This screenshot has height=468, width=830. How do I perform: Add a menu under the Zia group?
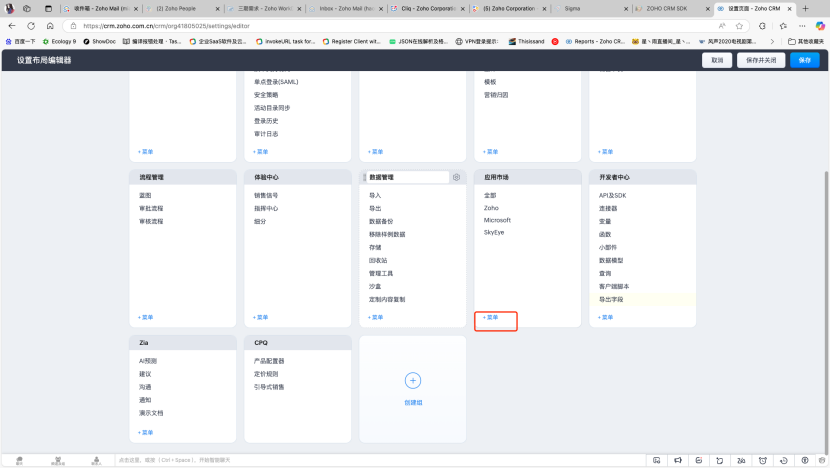click(x=146, y=432)
